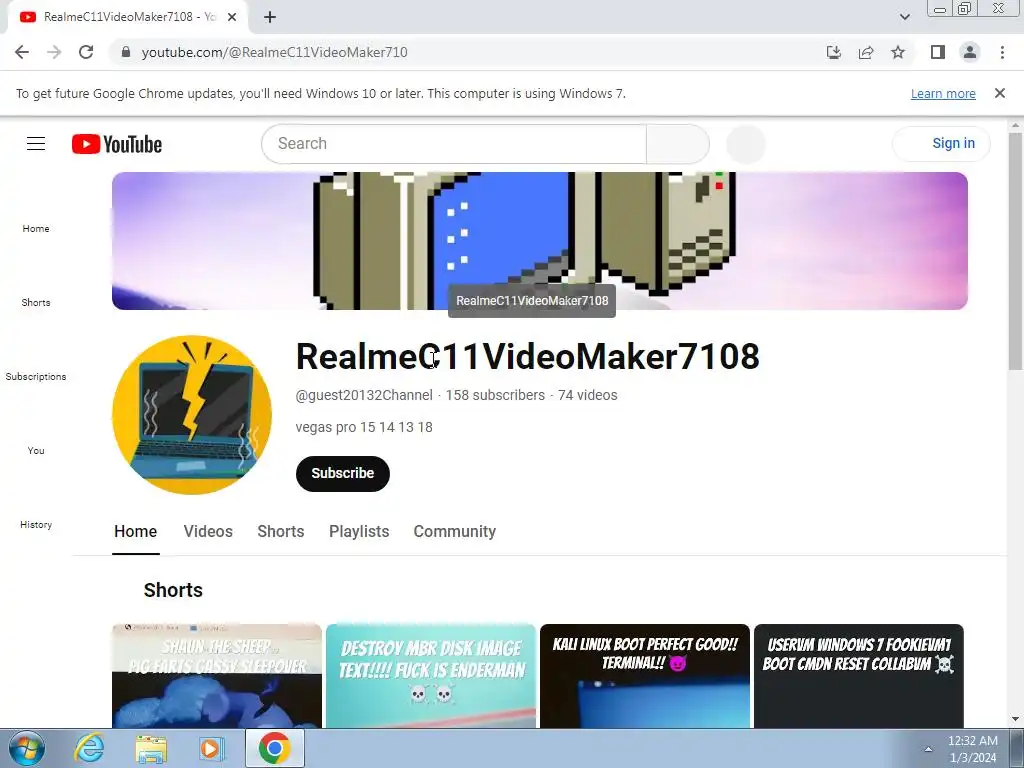Dismiss the Chrome update notification bar
This screenshot has height=768, width=1024.
(999, 93)
